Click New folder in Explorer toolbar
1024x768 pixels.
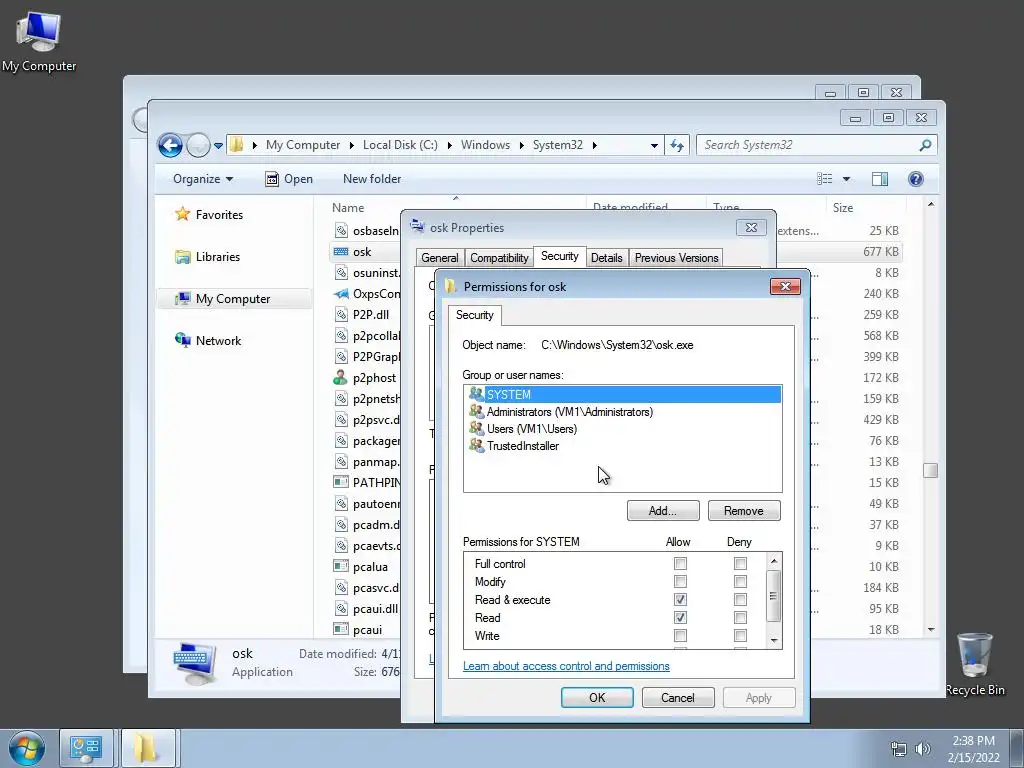(x=372, y=179)
